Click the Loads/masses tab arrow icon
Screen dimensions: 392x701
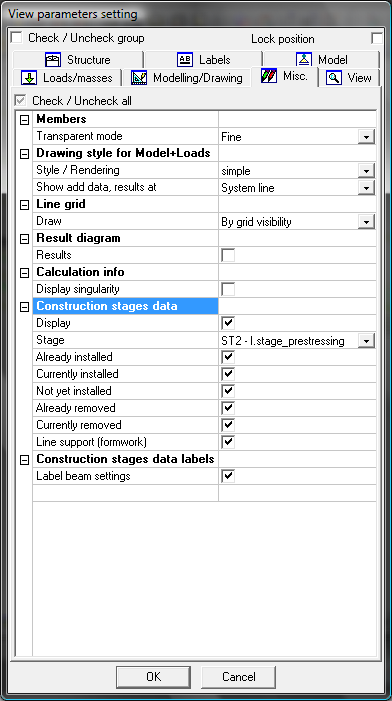click(29, 78)
